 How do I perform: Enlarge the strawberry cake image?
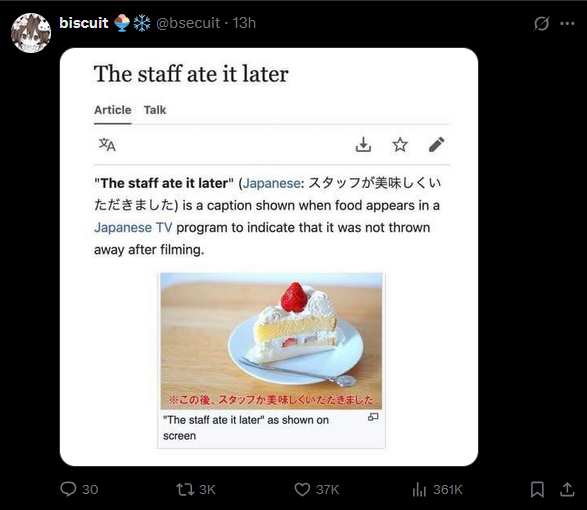pyautogui.click(x=271, y=341)
